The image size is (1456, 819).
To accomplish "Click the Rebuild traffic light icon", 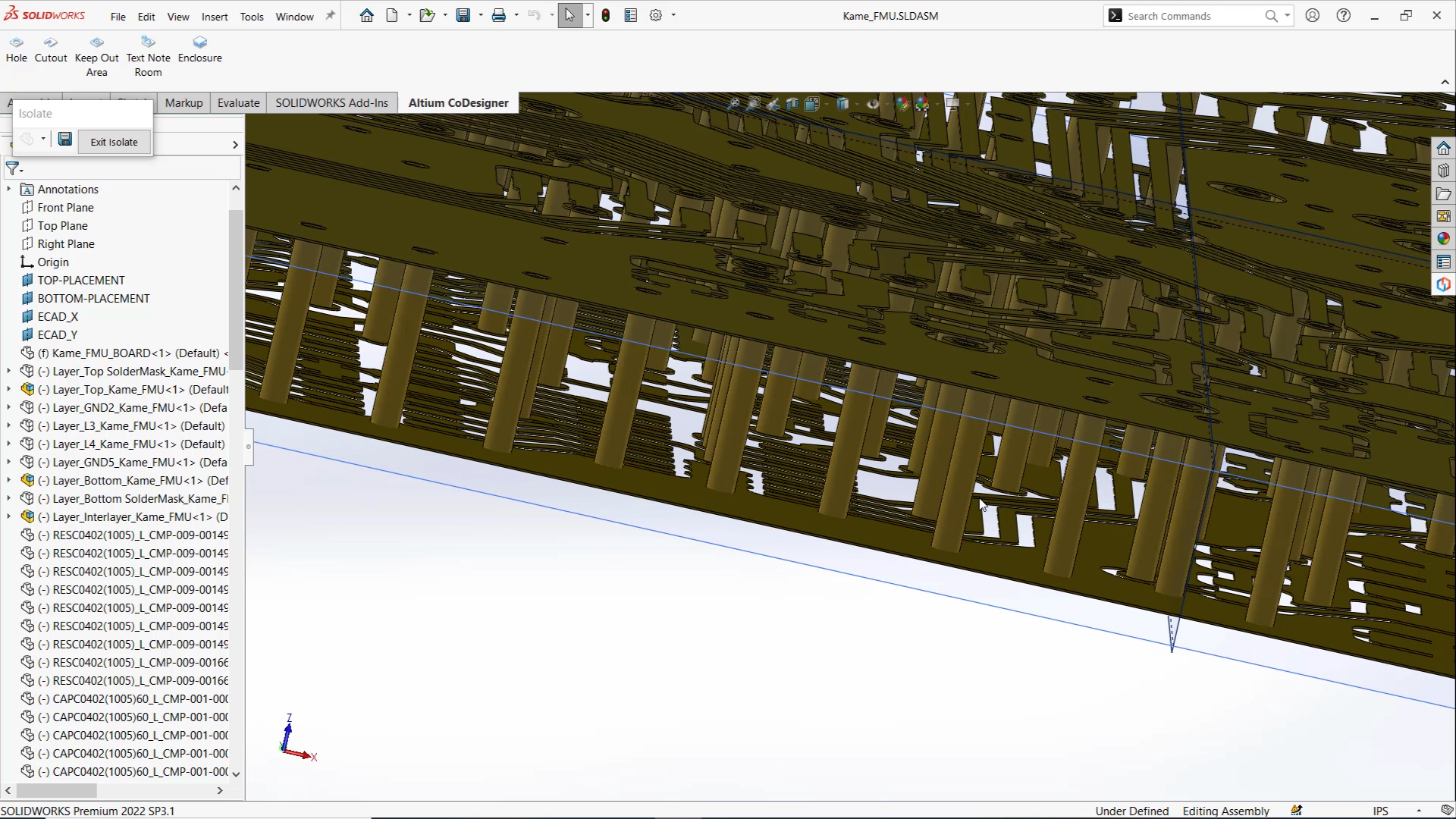I will click(x=605, y=16).
